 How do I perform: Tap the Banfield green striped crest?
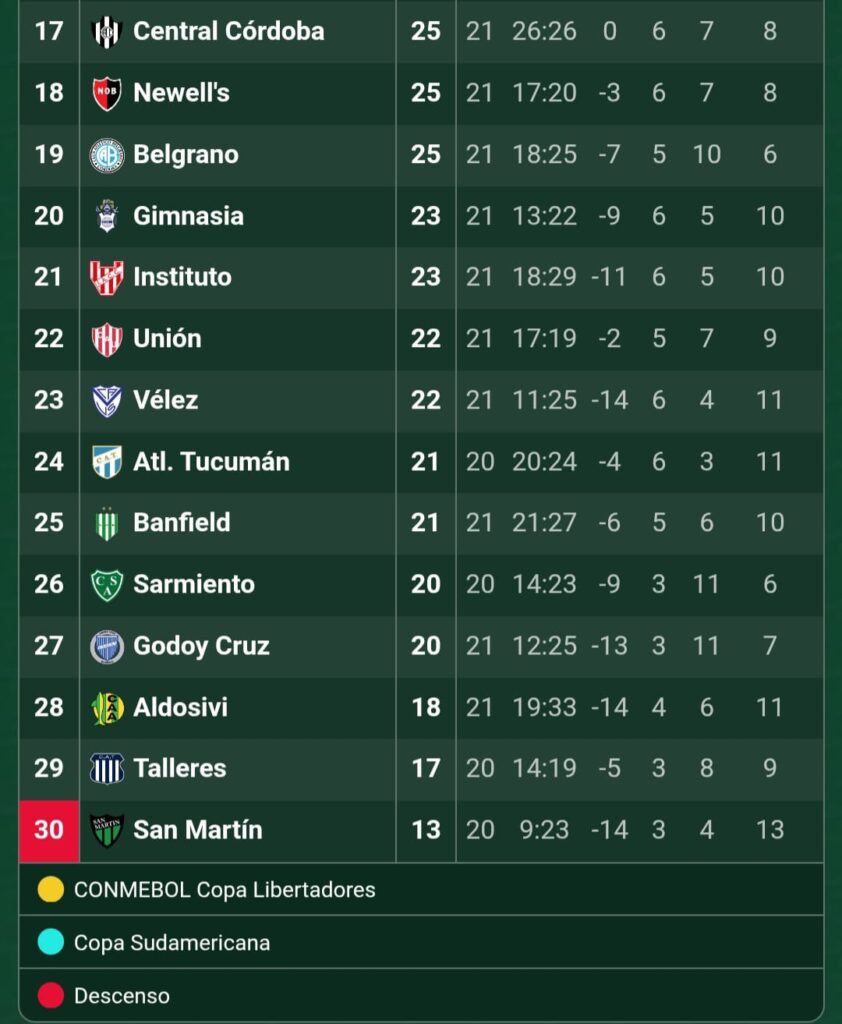point(106,523)
